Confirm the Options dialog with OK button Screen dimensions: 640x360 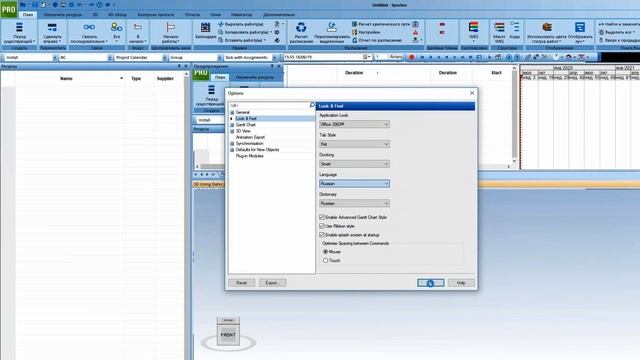(431, 283)
